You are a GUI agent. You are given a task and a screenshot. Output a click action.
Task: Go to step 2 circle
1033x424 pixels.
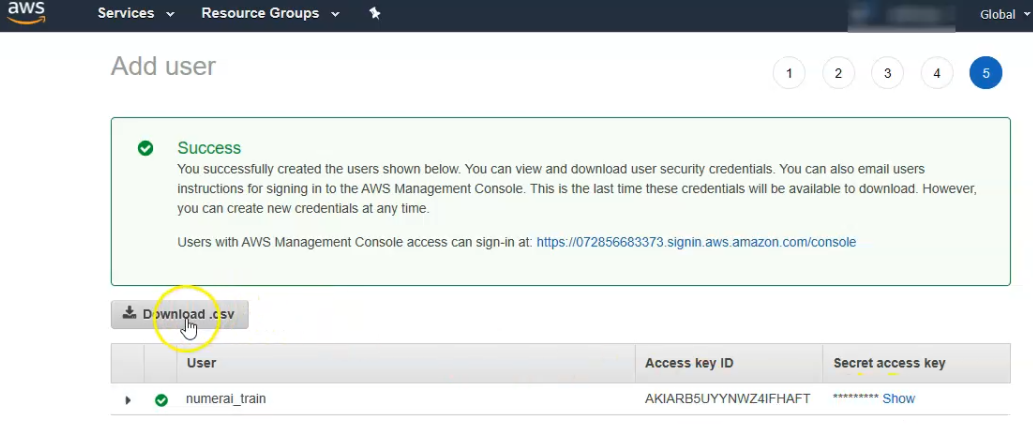(x=839, y=73)
